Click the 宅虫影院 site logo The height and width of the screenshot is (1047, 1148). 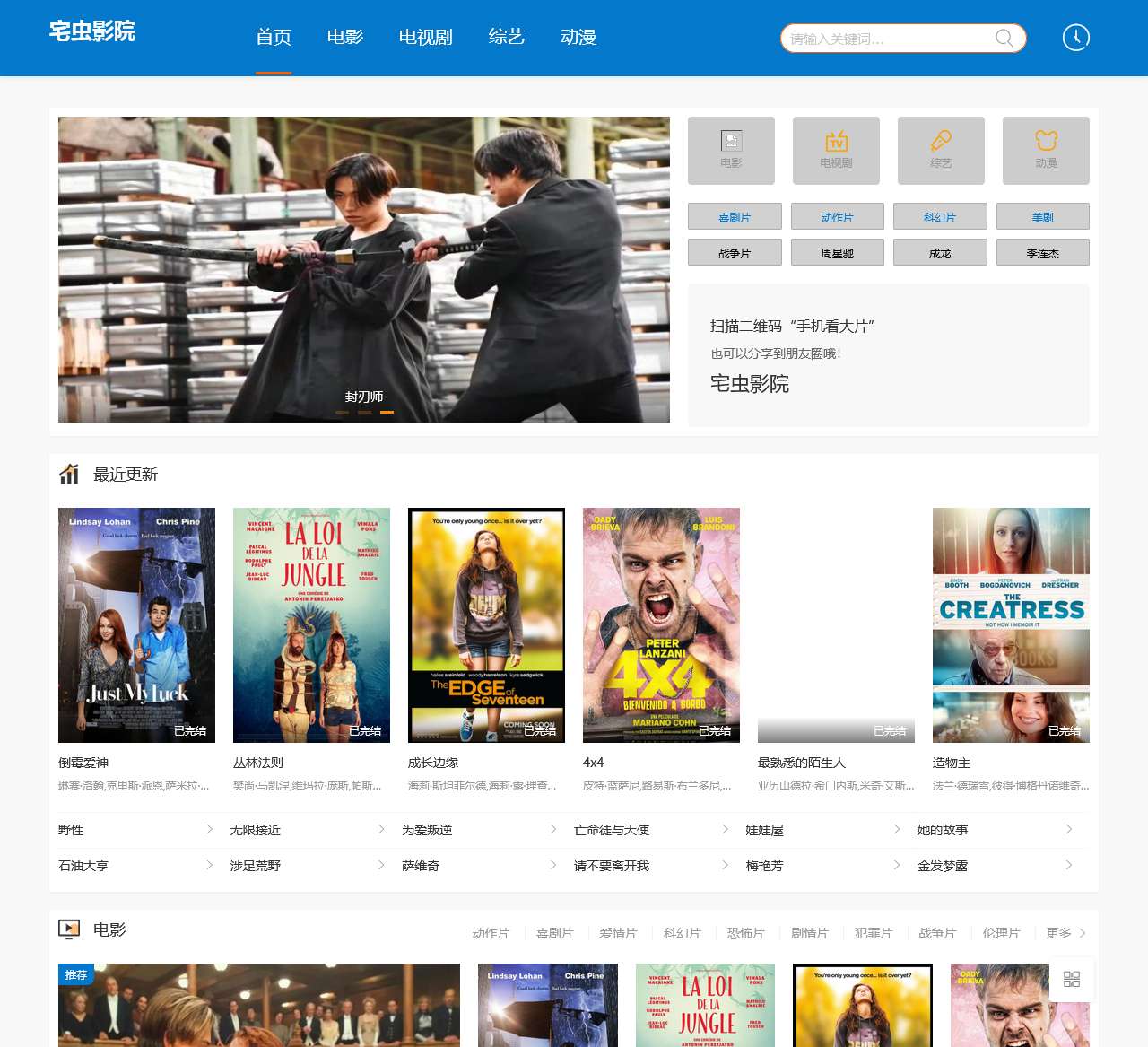pos(92,32)
